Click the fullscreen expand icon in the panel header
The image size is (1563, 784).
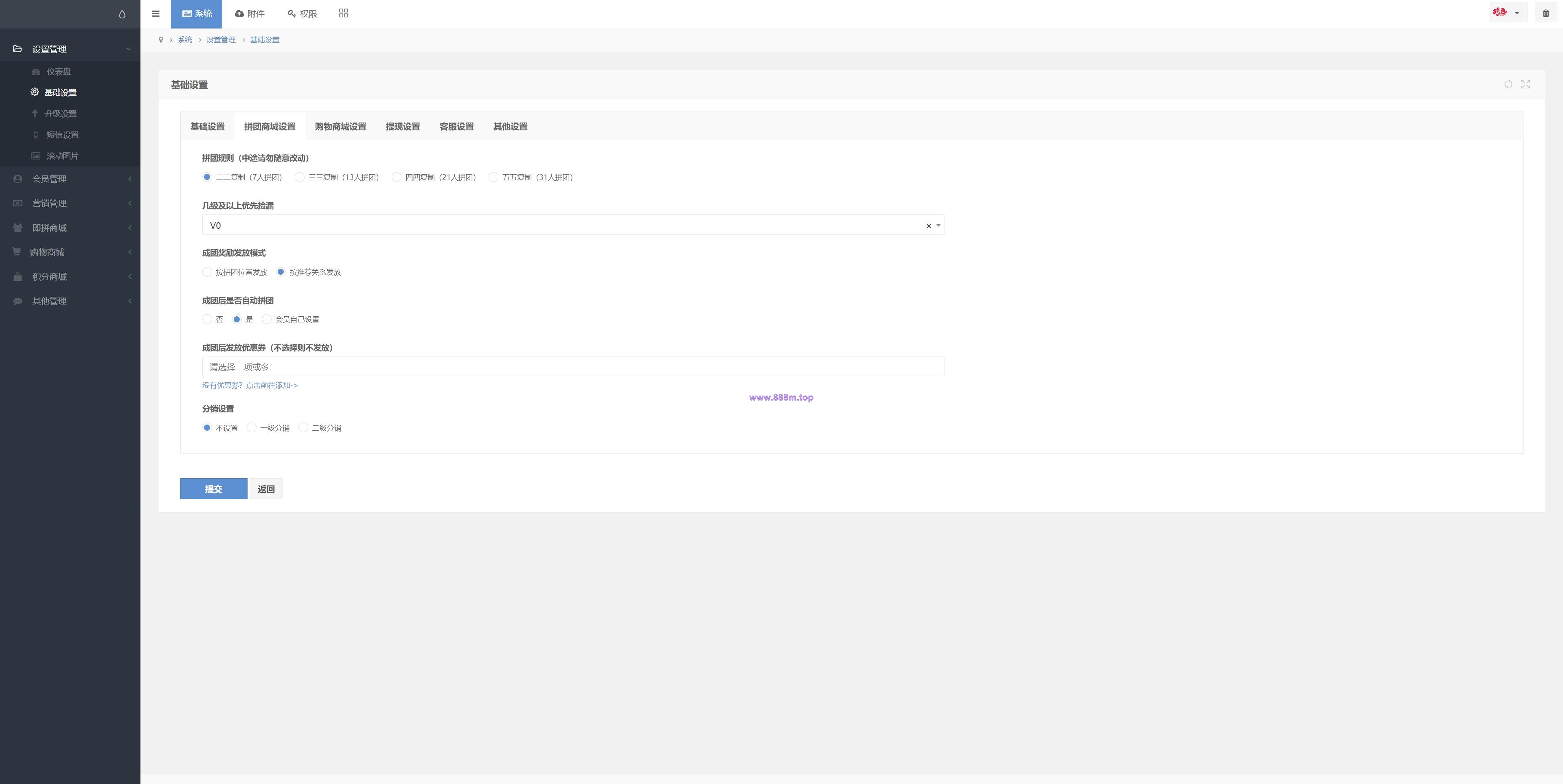click(1526, 84)
